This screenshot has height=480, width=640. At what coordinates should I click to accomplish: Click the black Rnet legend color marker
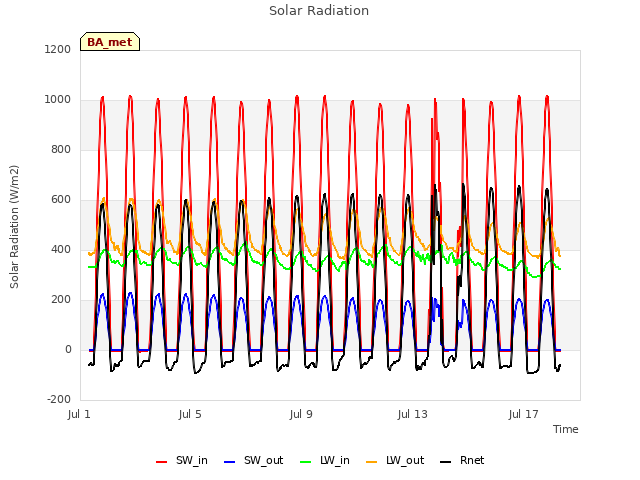click(x=446, y=462)
